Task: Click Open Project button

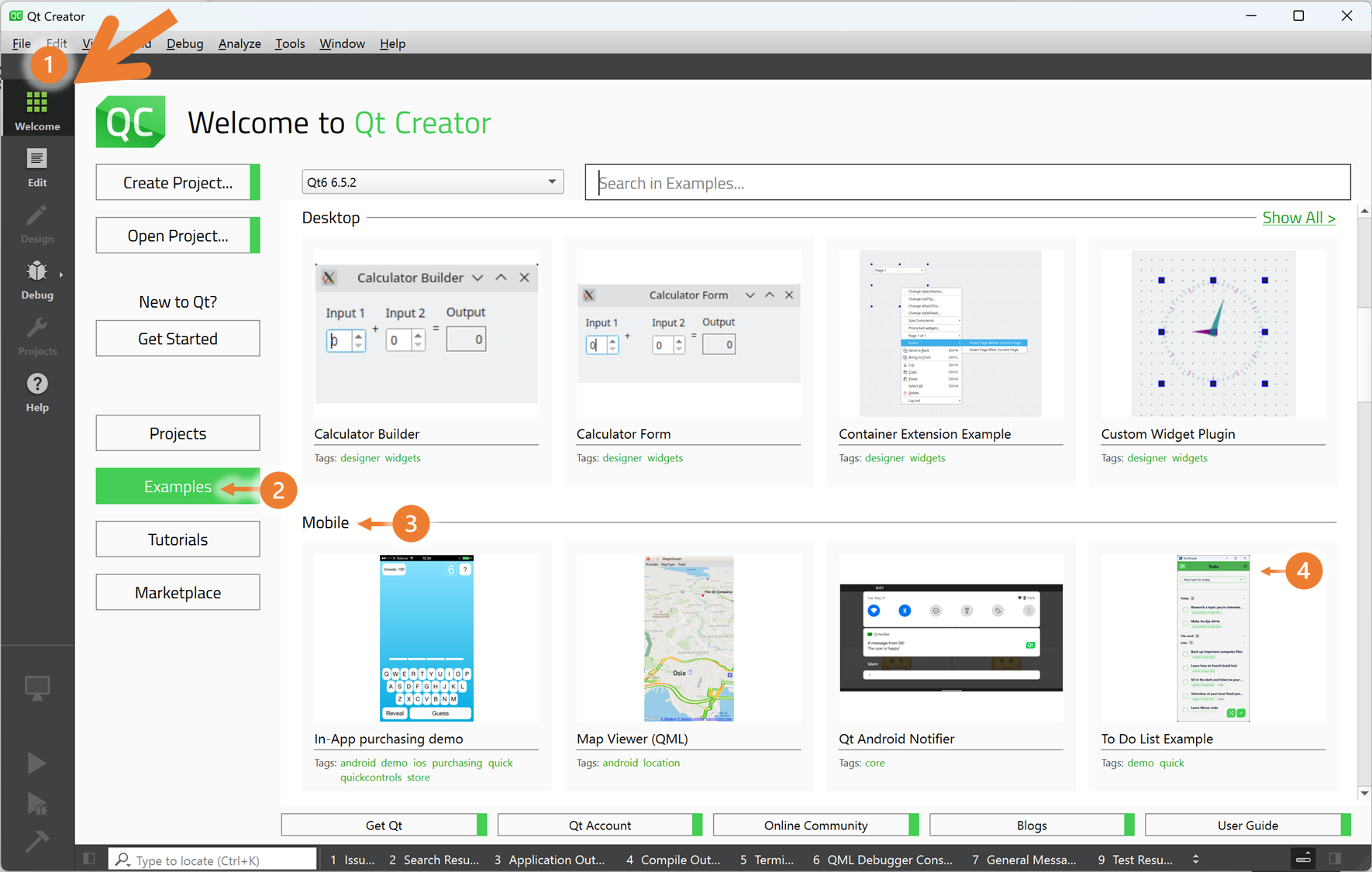Action: pos(178,236)
